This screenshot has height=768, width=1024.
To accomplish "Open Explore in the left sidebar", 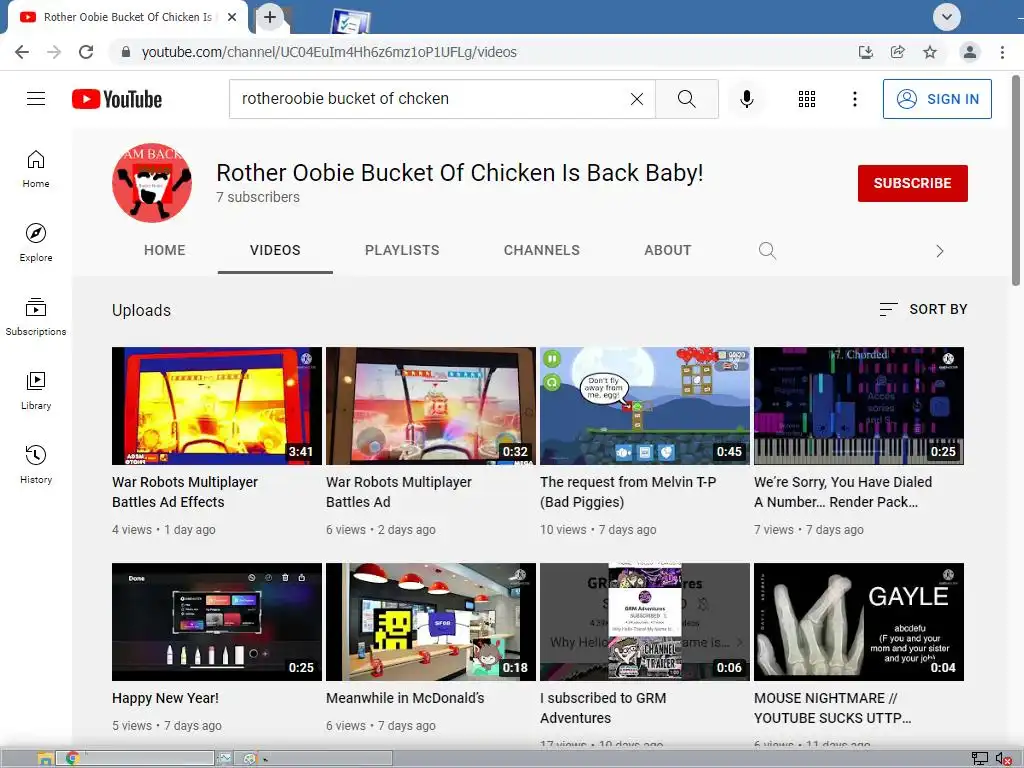I will [x=36, y=243].
